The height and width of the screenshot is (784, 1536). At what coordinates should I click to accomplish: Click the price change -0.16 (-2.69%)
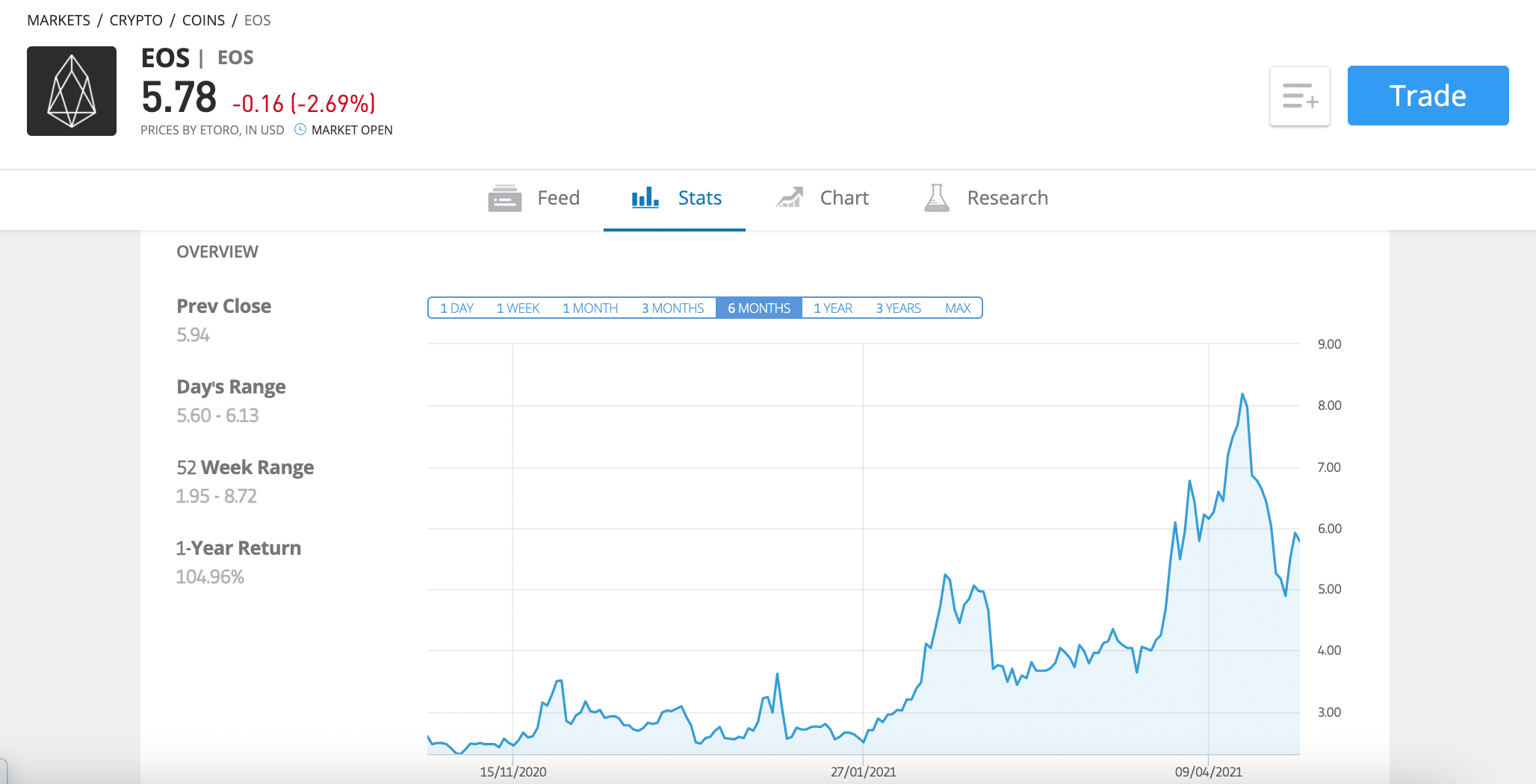click(x=304, y=103)
